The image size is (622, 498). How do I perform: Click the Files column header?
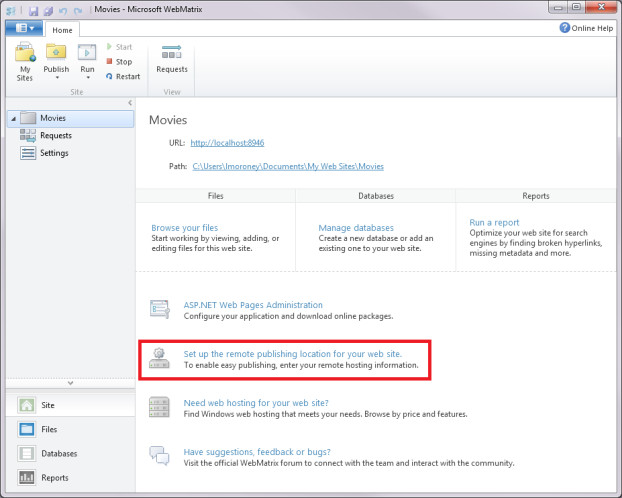tap(215, 196)
